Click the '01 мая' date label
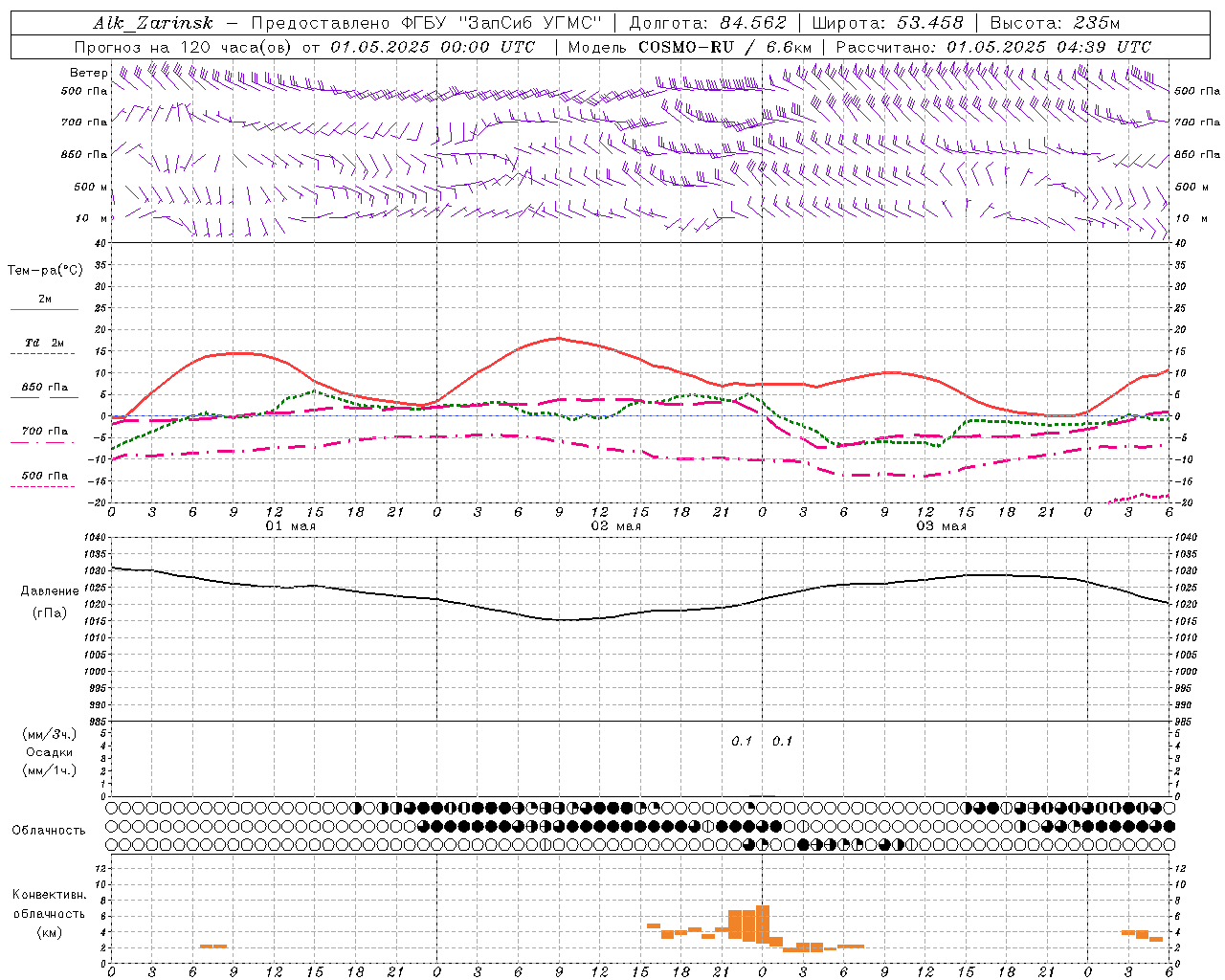Image resolution: width=1225 pixels, height=980 pixels. point(291,526)
